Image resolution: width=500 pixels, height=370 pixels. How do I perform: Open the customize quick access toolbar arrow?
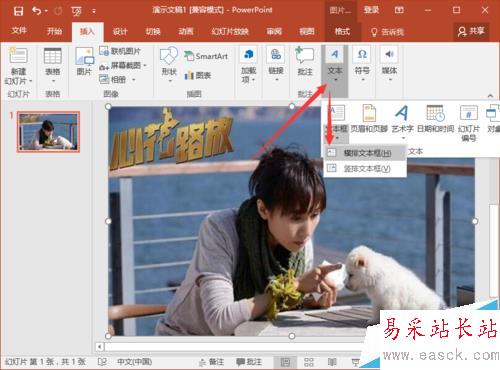(x=94, y=11)
